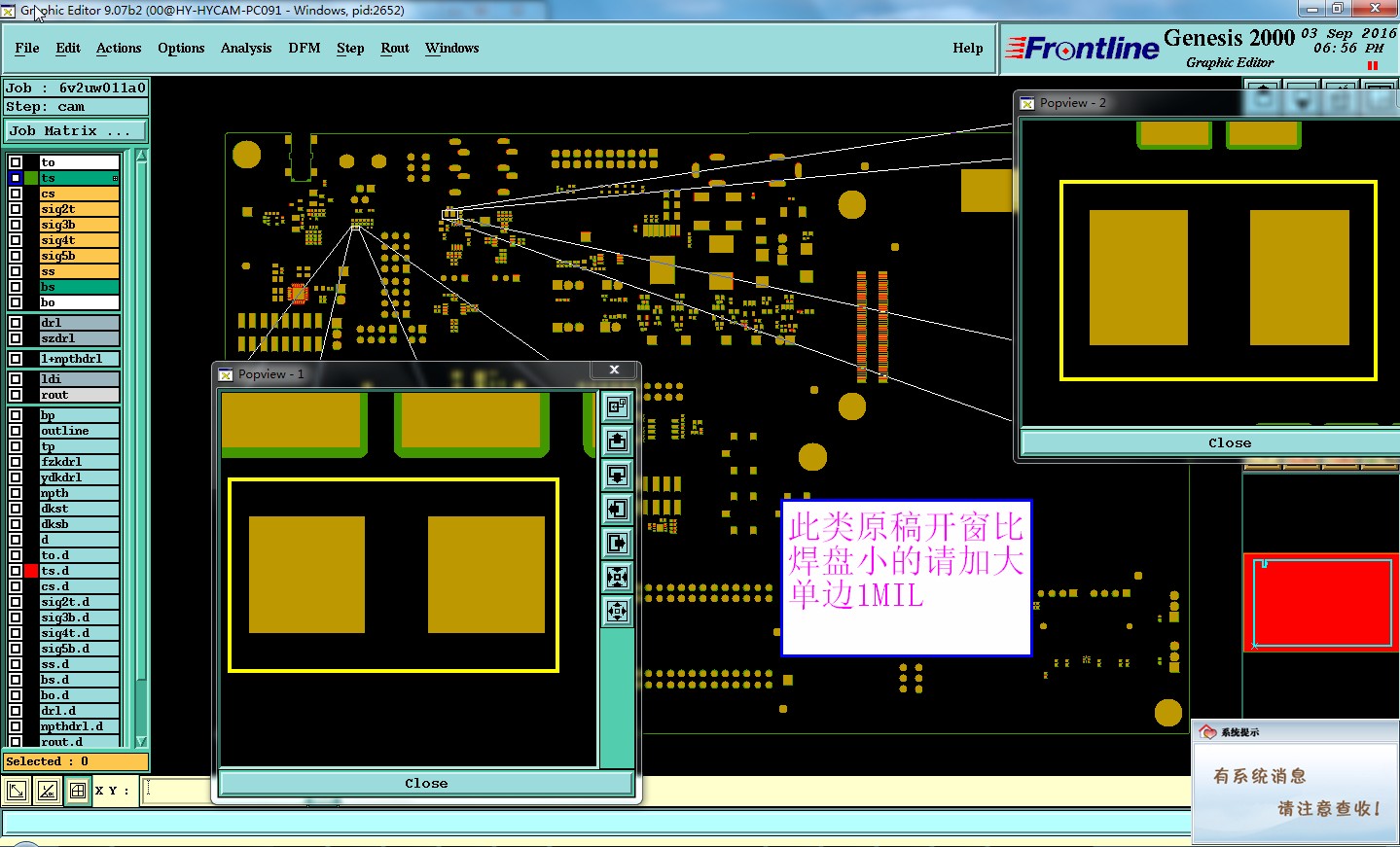This screenshot has height=847, width=1400.
Task: Toggle display checkbox for layer 'sig2t'
Action: (16, 209)
